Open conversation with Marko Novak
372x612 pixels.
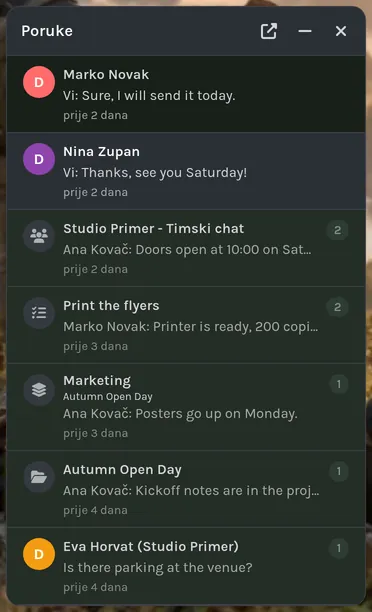[x=186, y=94]
